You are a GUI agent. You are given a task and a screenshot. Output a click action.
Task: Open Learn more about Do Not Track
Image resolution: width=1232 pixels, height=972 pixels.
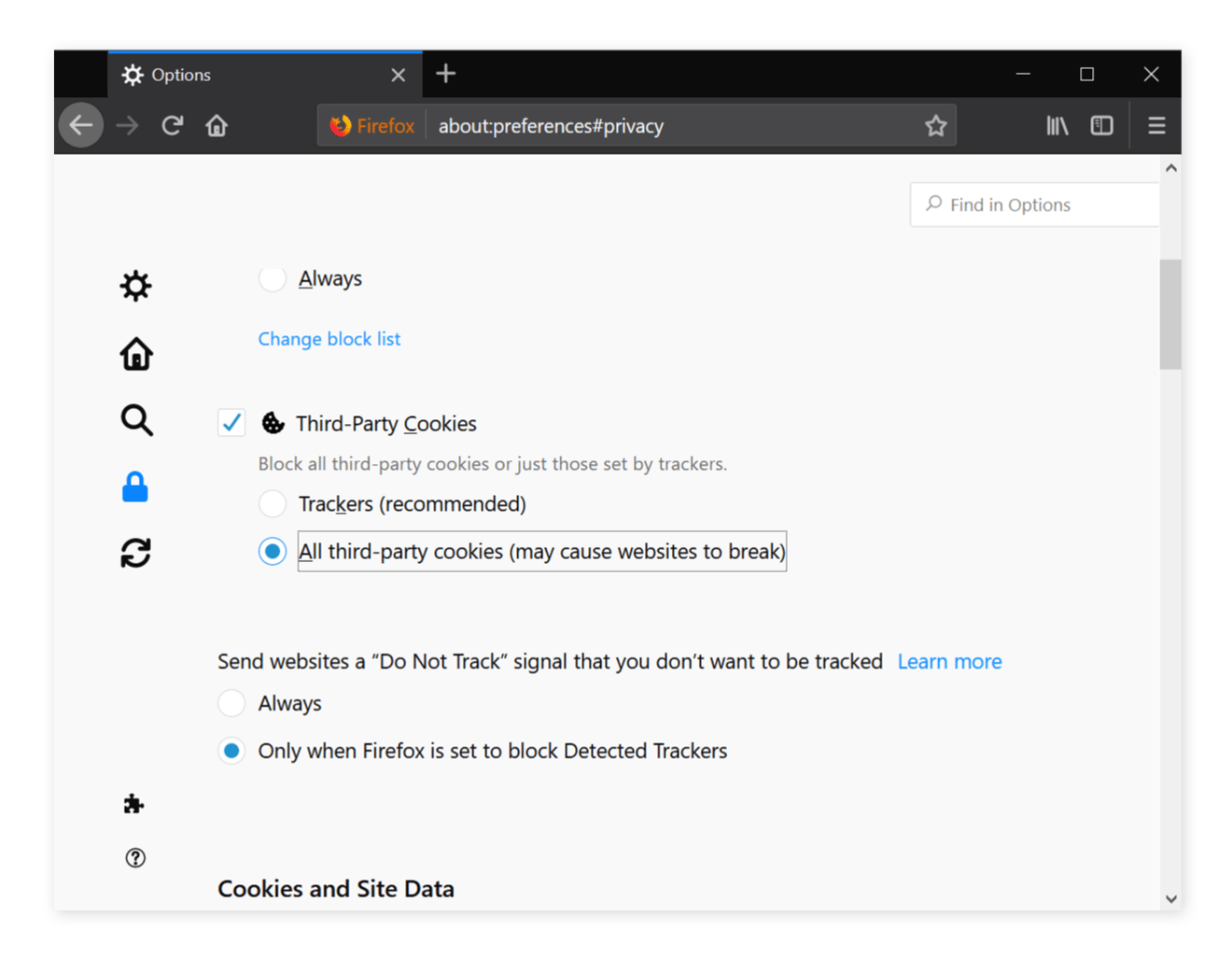tap(949, 661)
